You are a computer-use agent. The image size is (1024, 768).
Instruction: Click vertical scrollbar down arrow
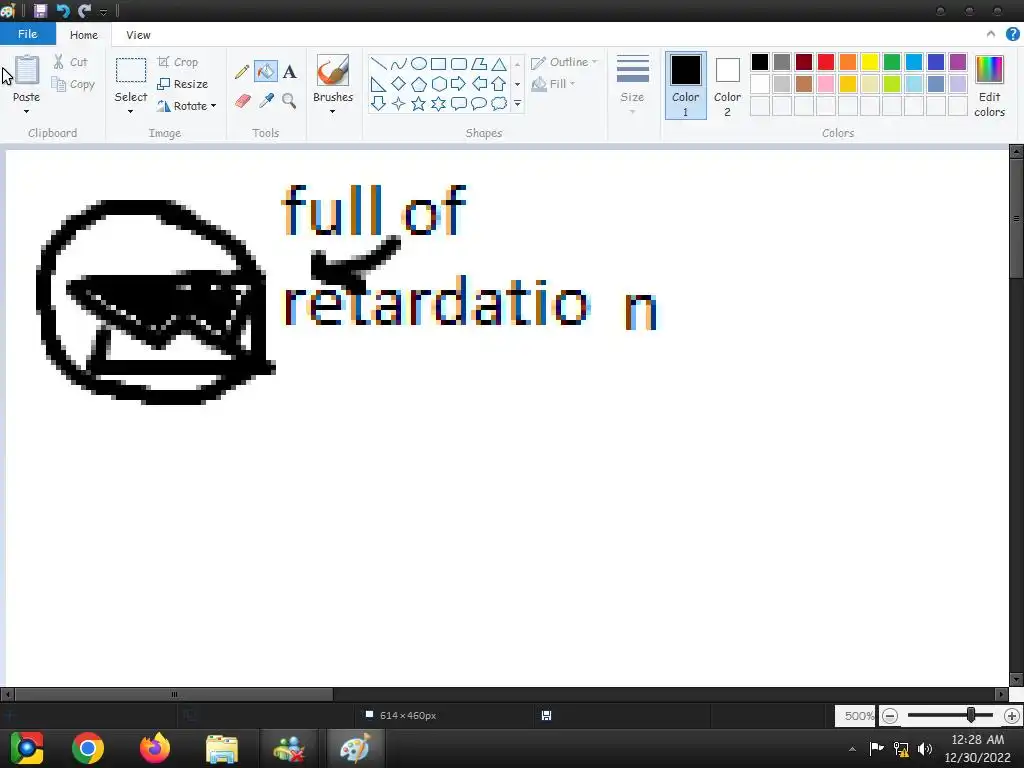coord(1016,679)
